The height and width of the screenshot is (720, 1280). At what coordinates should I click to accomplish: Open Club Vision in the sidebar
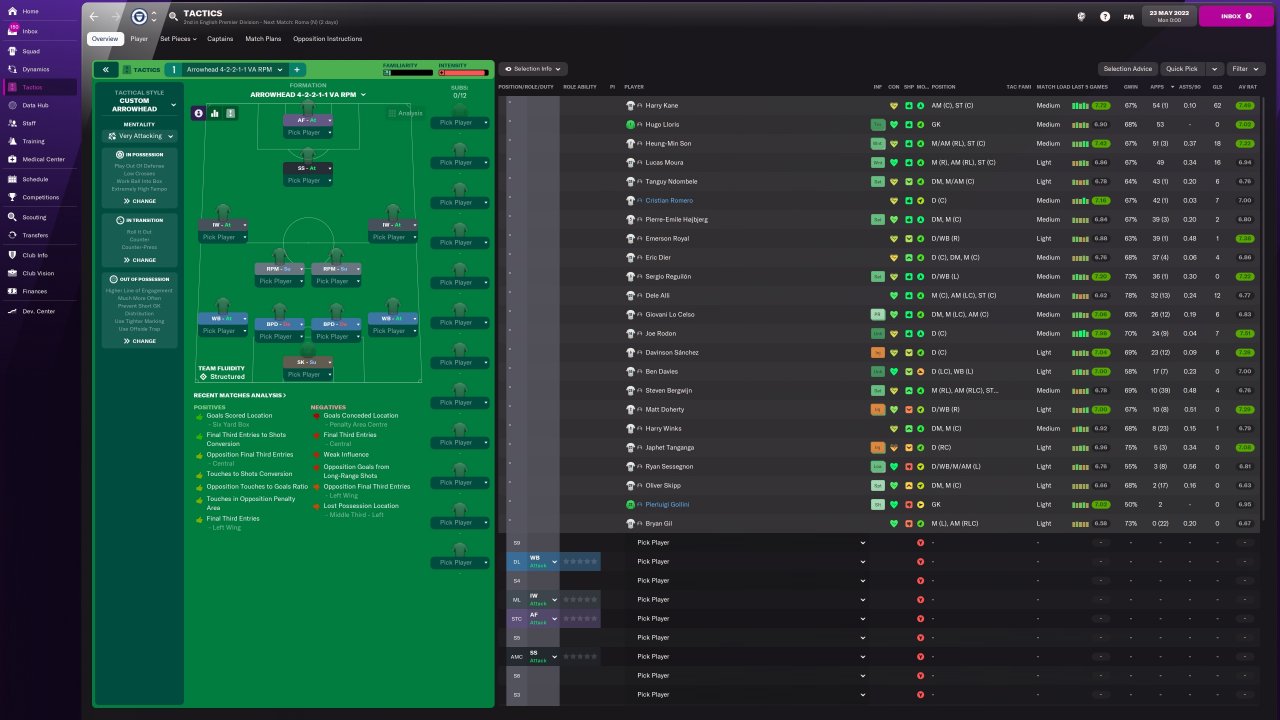[38, 273]
